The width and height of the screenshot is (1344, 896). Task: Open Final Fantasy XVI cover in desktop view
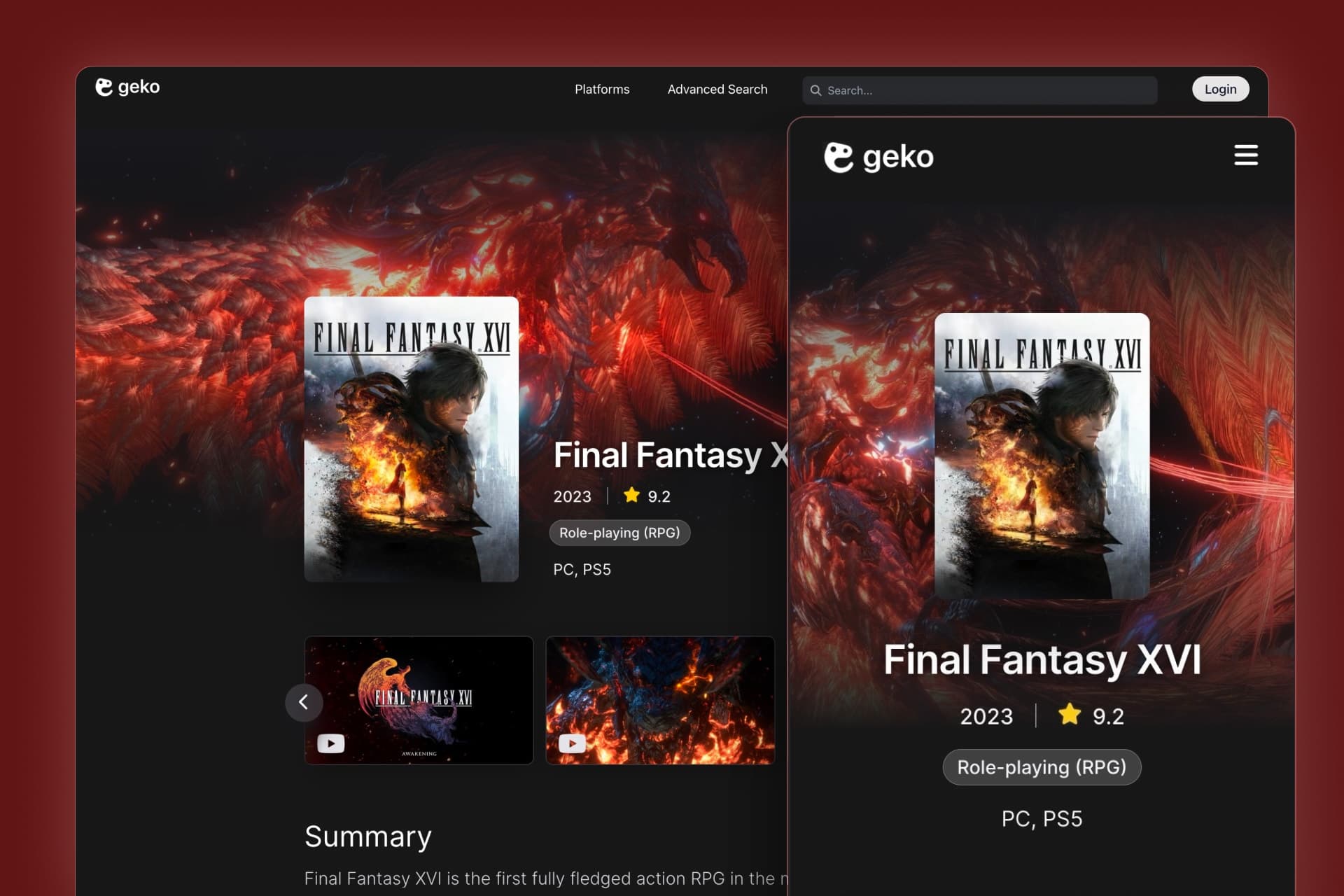coord(412,439)
